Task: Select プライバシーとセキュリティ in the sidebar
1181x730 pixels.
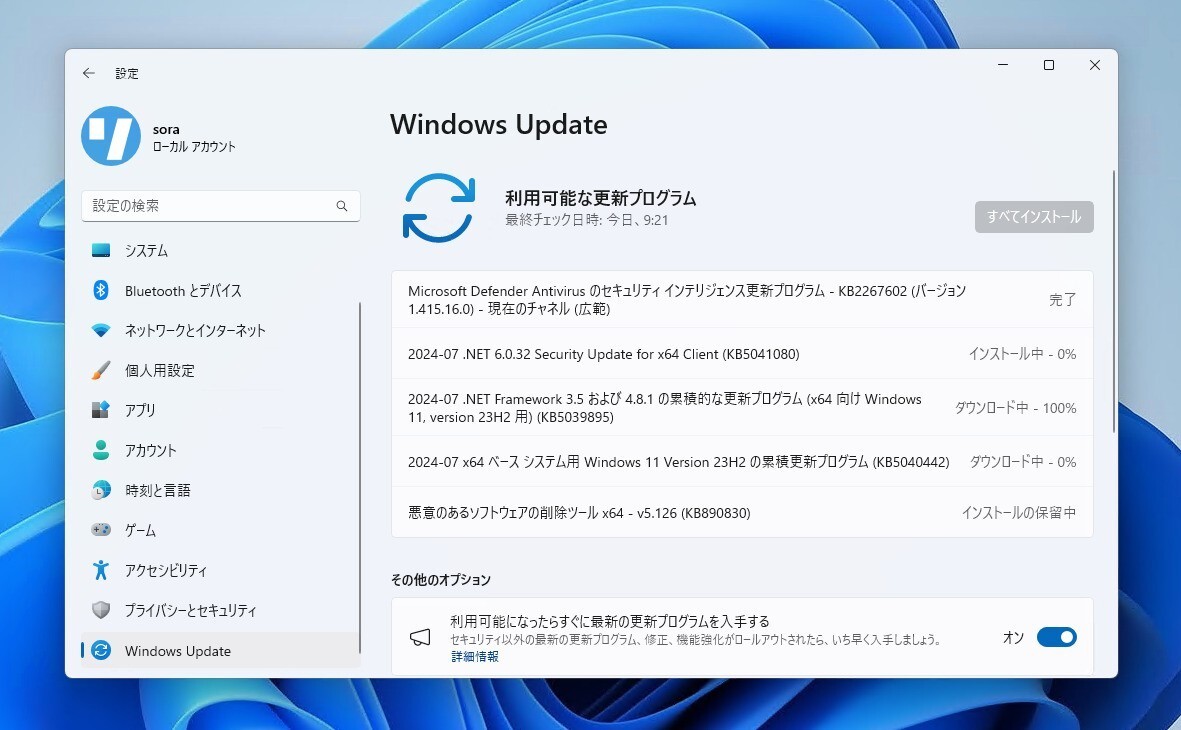Action: point(100,610)
